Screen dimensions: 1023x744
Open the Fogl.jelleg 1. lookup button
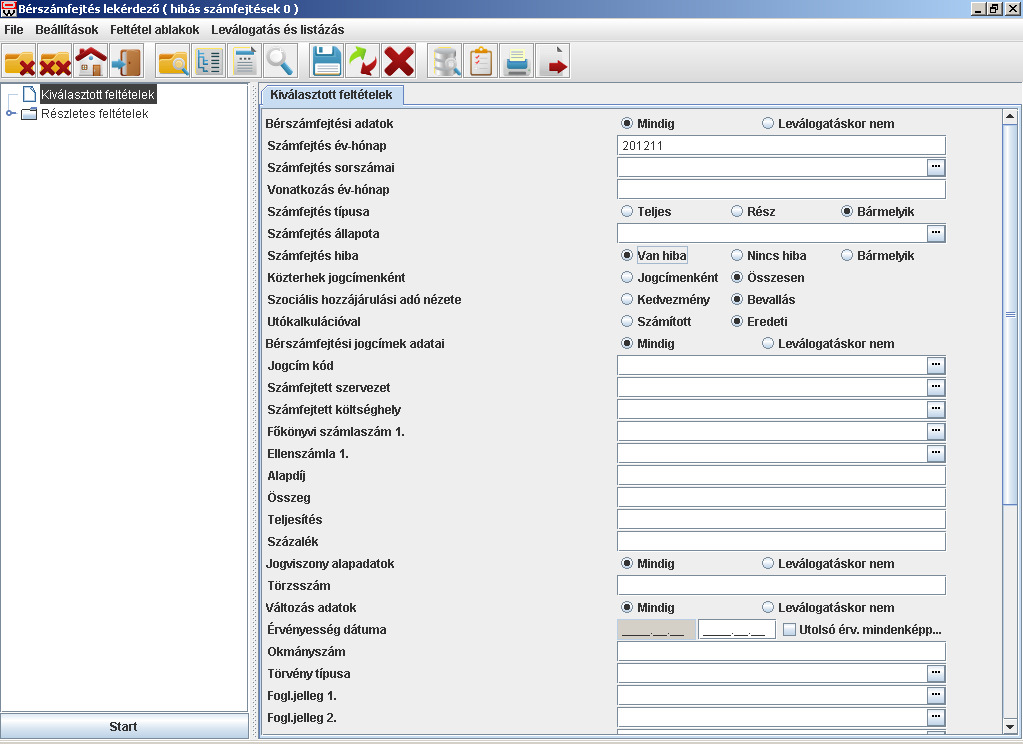(x=936, y=696)
